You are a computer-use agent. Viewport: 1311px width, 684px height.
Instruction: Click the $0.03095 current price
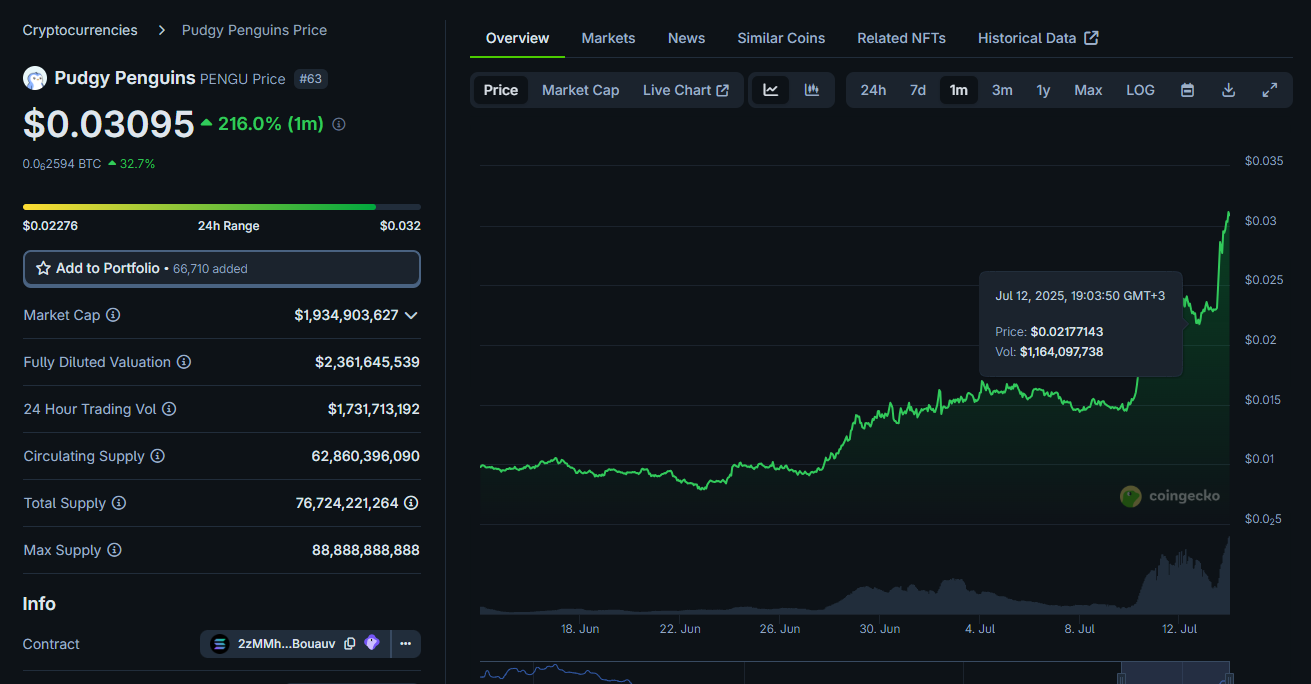click(109, 124)
